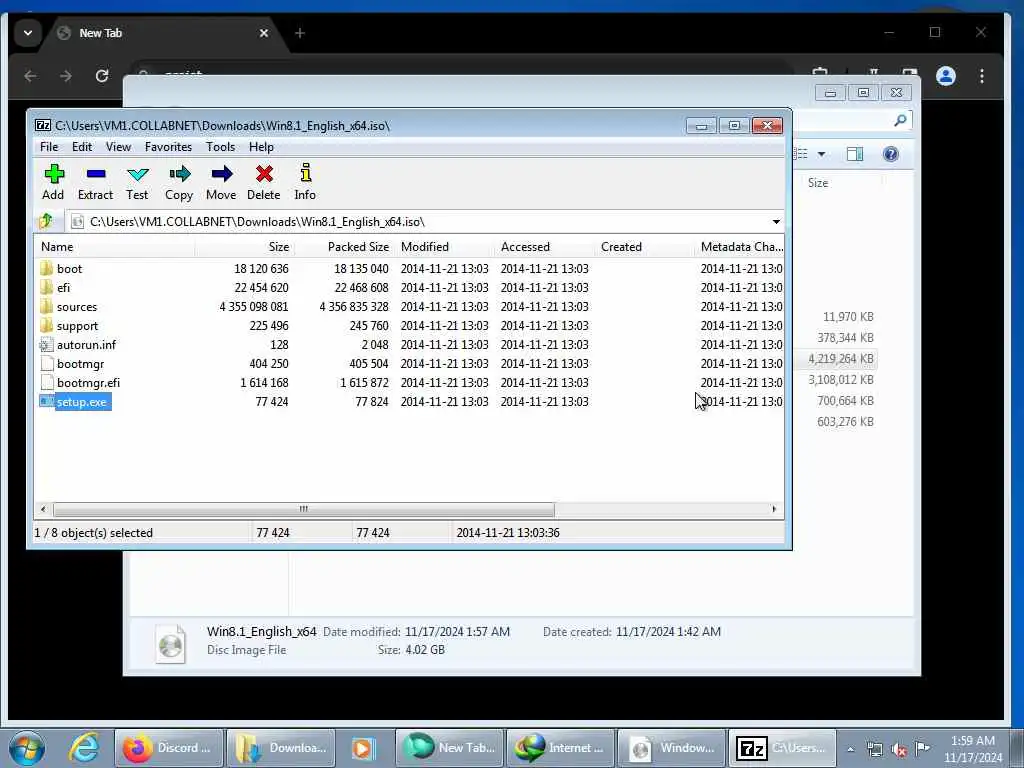Sort by the Accessed column header

tap(545, 247)
